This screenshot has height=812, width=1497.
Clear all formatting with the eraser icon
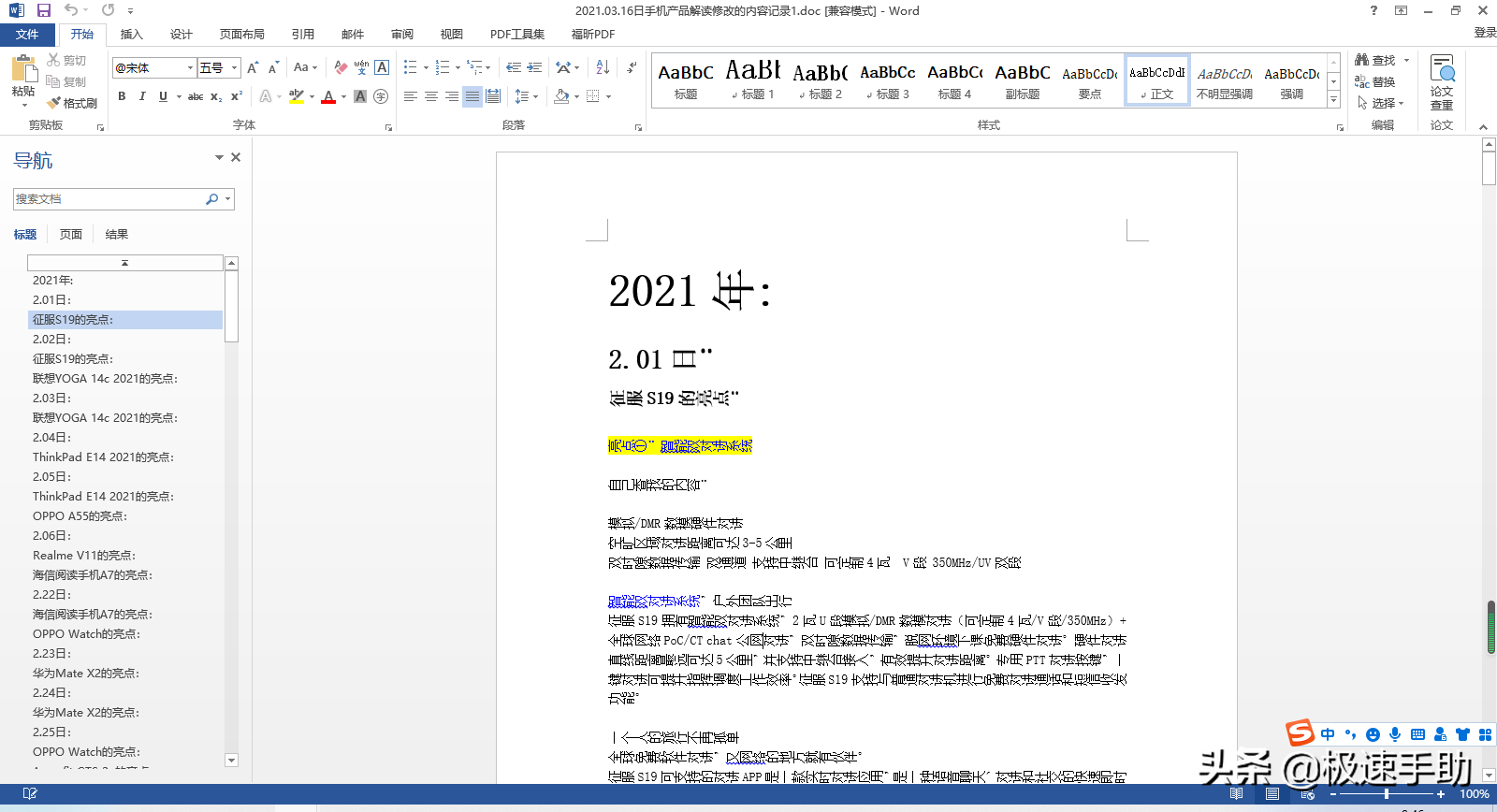(341, 67)
